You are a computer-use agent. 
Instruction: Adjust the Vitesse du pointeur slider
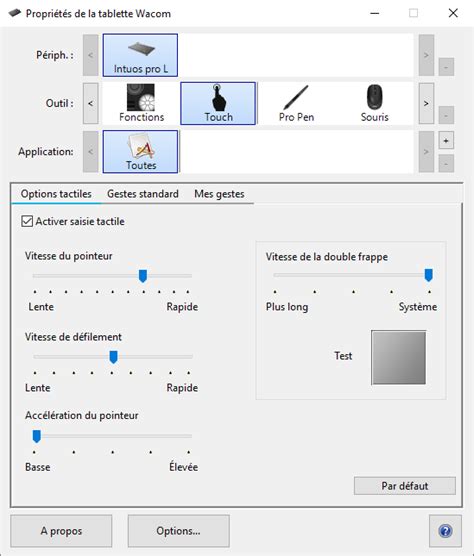[x=143, y=276]
